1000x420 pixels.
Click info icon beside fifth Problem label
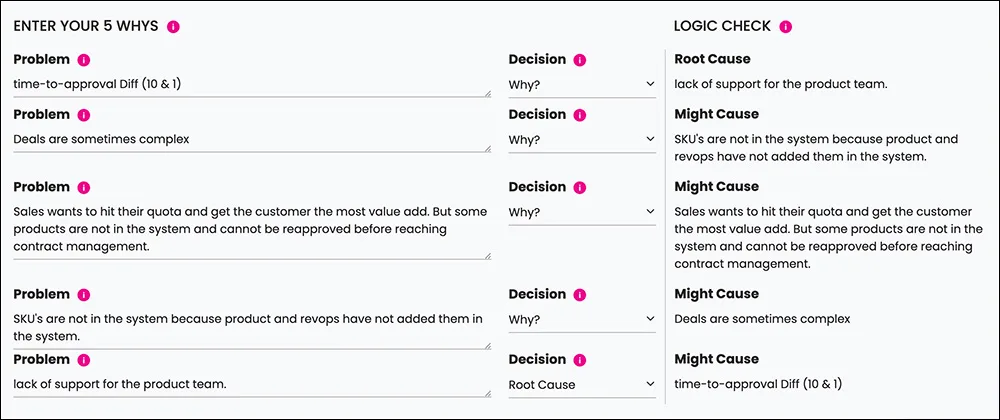pos(84,360)
